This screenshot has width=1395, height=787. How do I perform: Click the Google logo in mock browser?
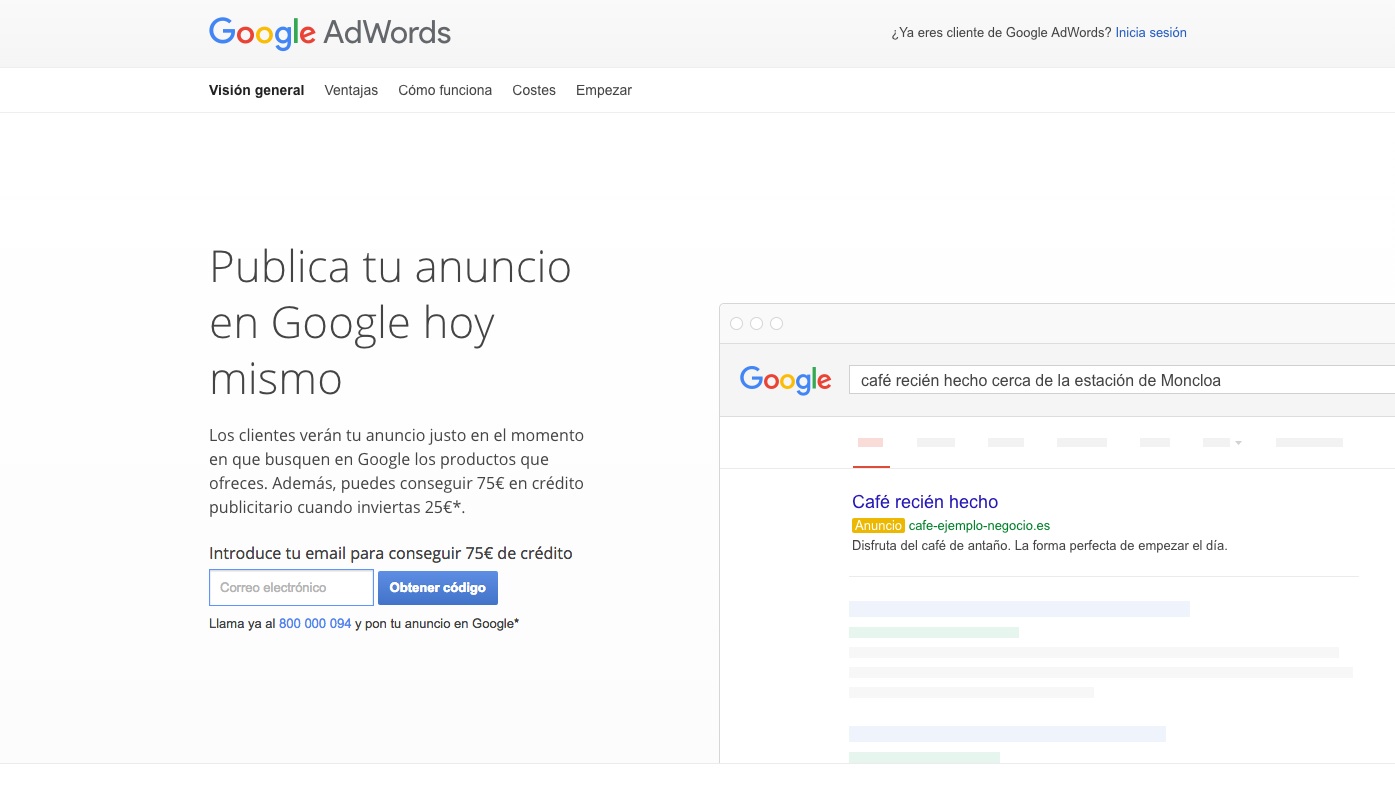[785, 381]
